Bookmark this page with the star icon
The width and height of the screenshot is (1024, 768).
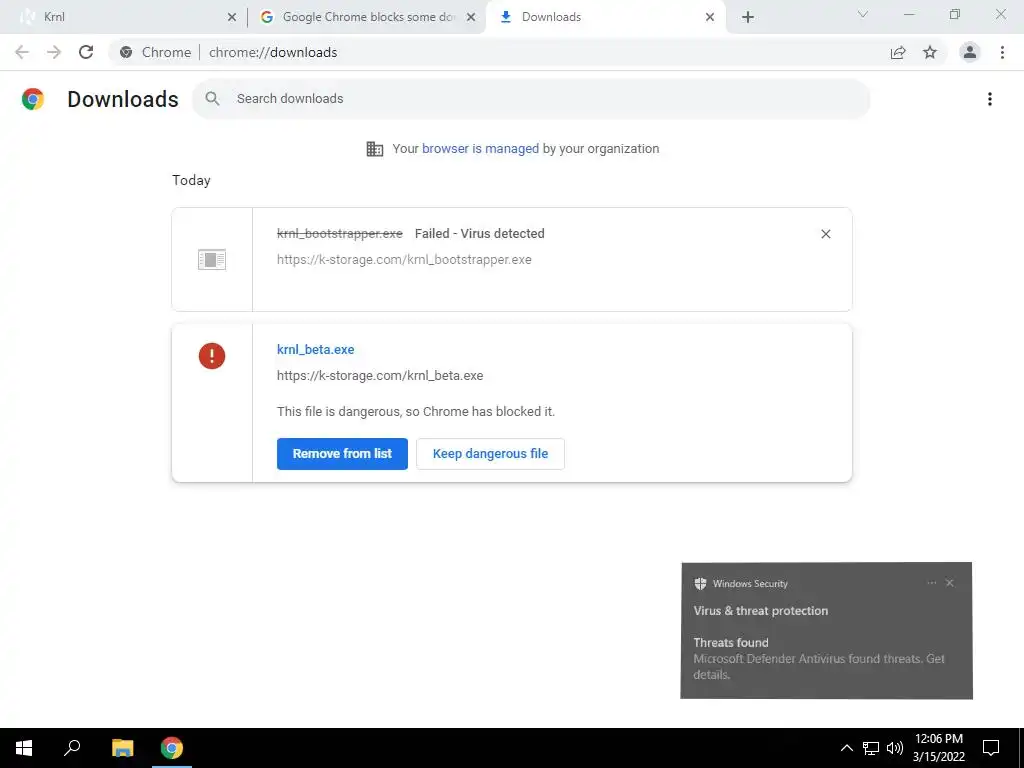(x=930, y=52)
